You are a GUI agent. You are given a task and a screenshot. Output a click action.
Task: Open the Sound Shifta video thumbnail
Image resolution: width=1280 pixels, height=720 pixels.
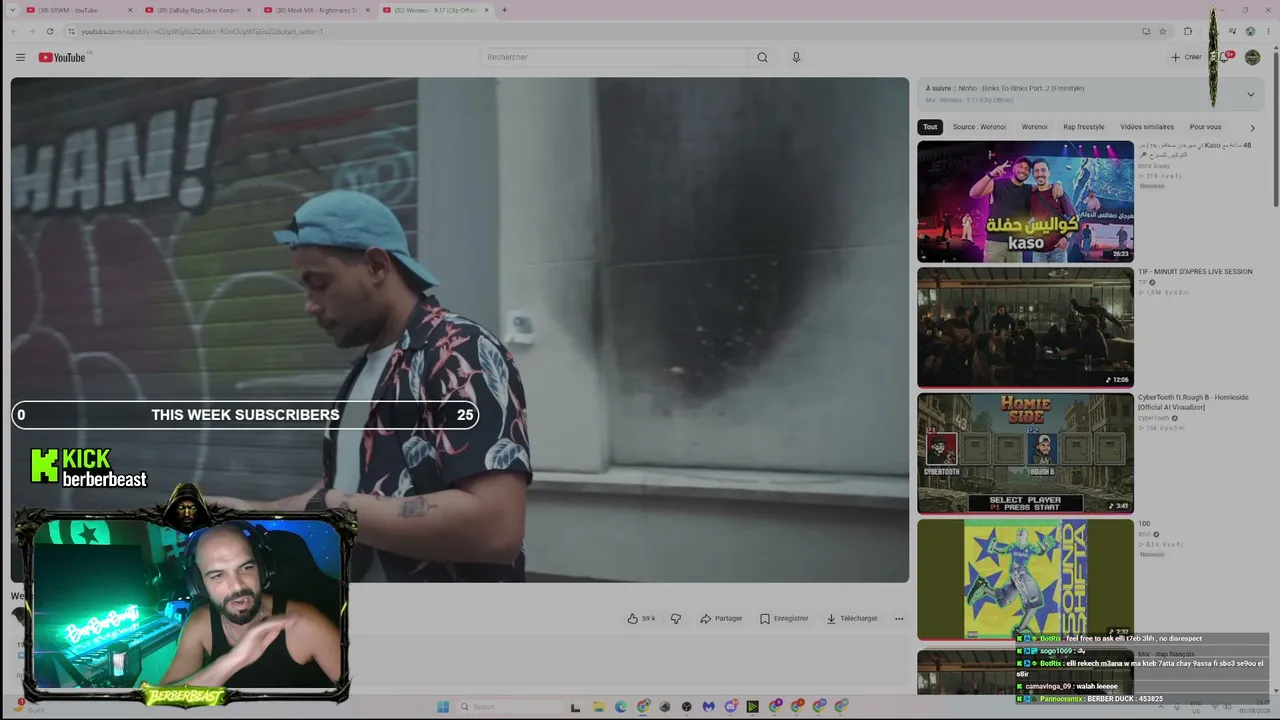click(1025, 579)
